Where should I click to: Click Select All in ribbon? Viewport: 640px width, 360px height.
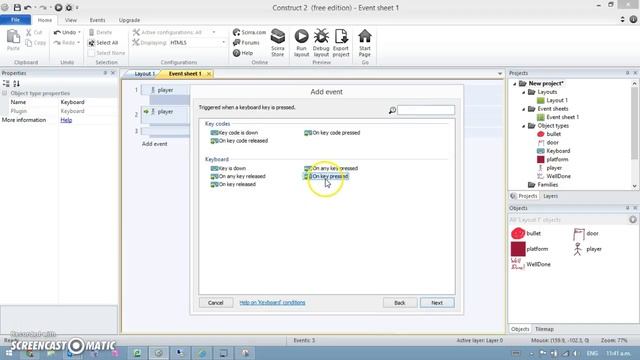103,42
